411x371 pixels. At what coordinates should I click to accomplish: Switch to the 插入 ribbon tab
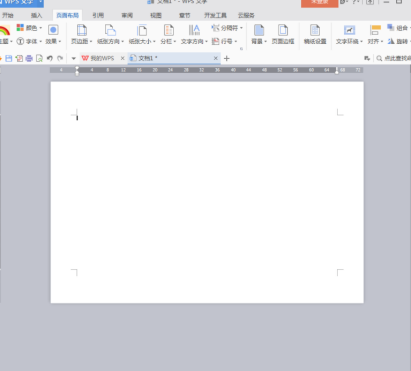[36, 15]
